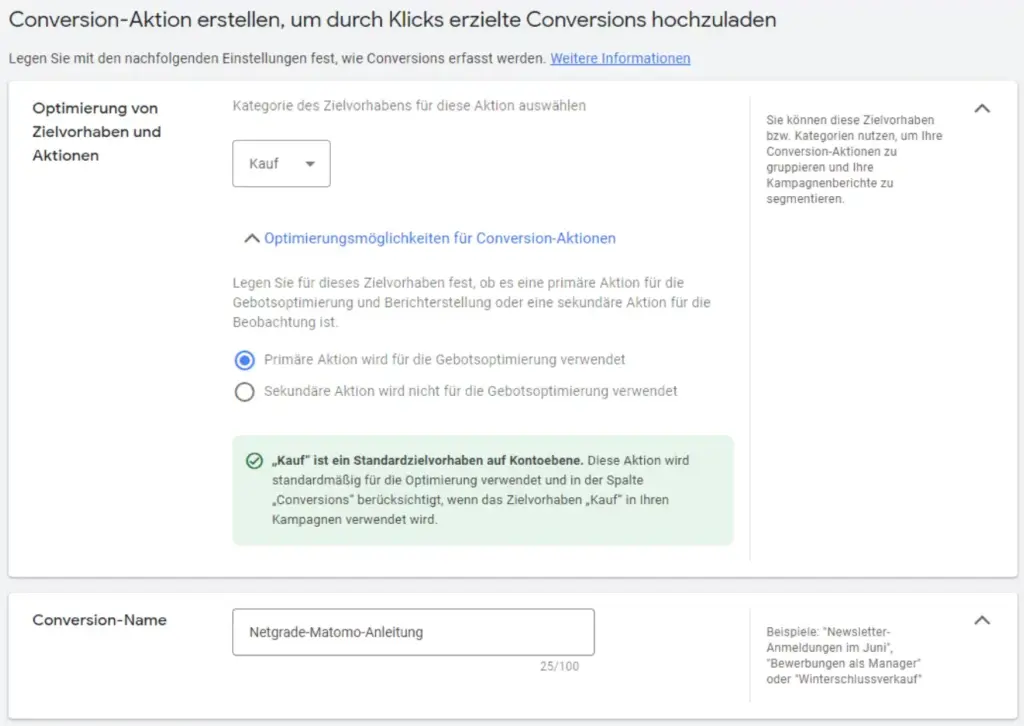Click the "Sekundäre Aktion wird nicht" option label

[470, 391]
